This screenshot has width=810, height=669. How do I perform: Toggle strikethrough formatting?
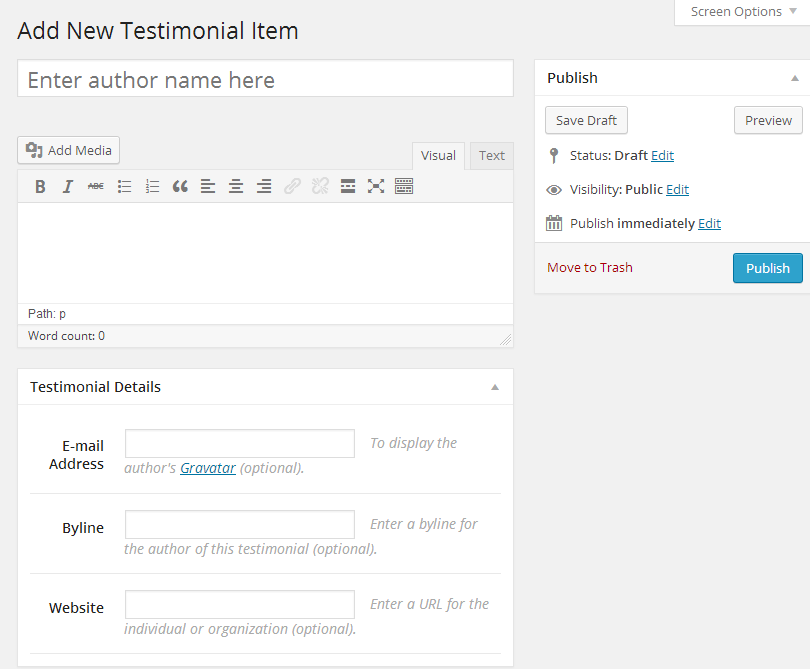pos(96,186)
